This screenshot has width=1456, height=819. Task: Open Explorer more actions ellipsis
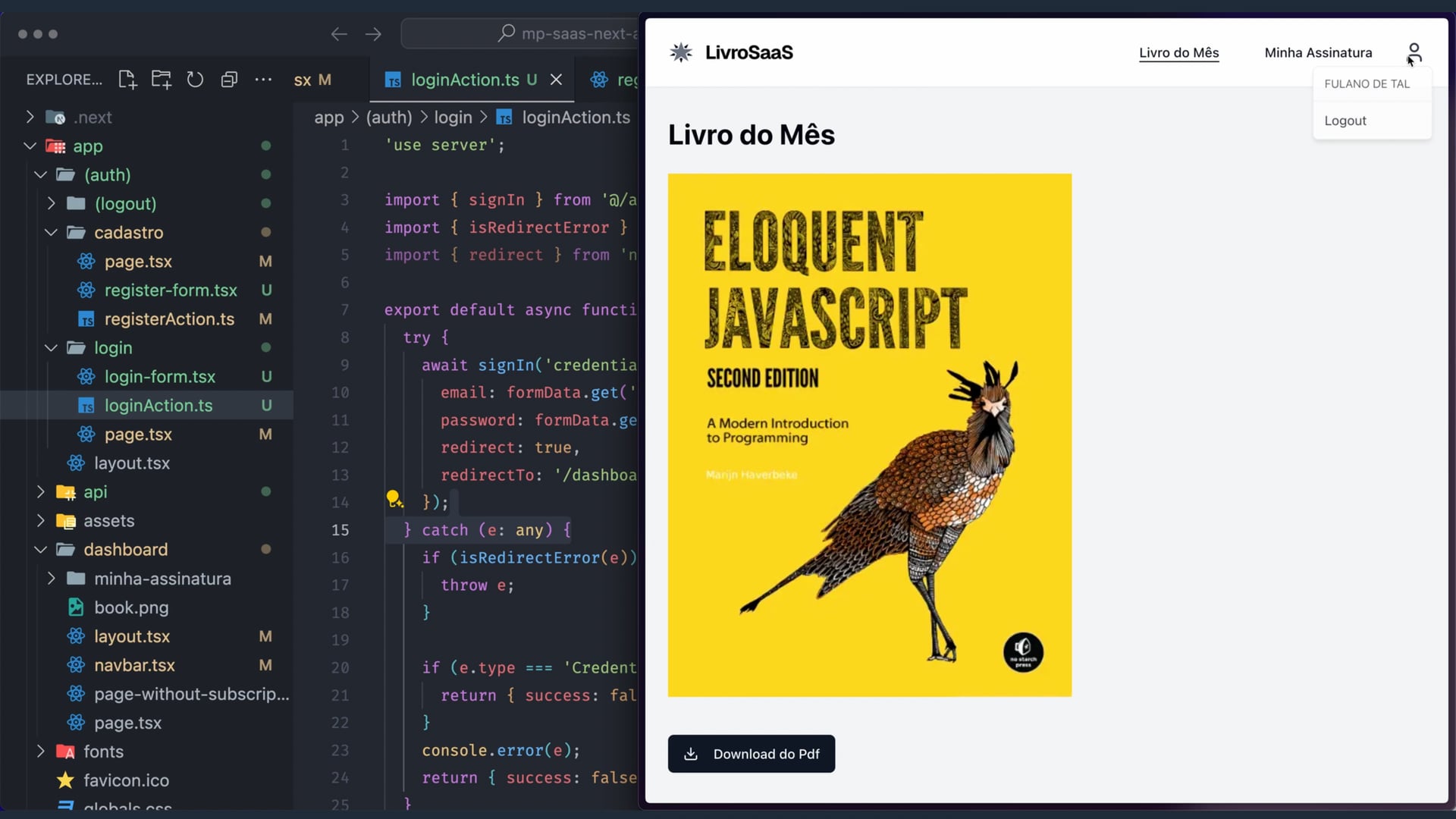click(x=263, y=80)
